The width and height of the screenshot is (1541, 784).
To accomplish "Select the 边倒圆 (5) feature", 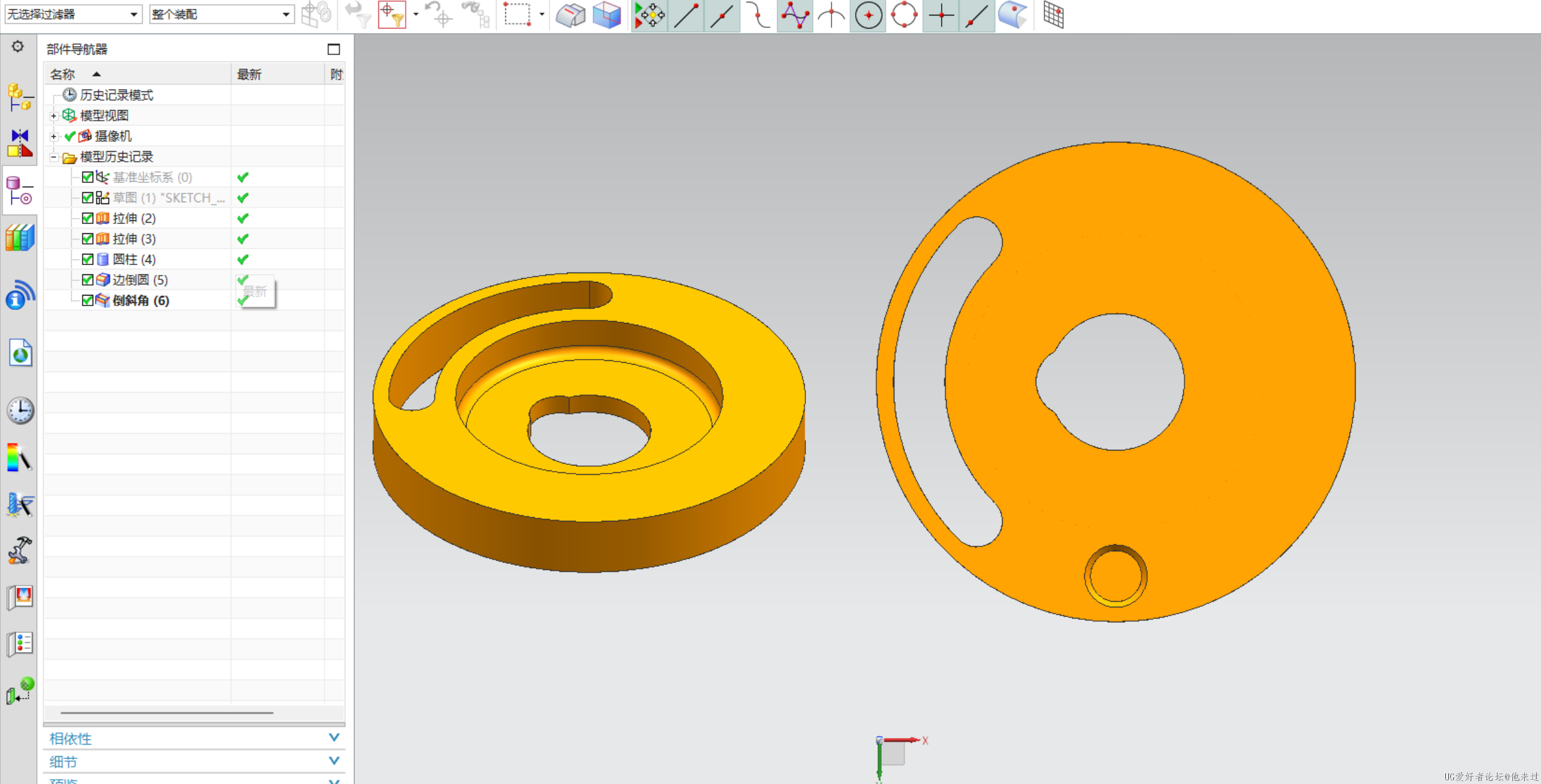I will pyautogui.click(x=140, y=280).
